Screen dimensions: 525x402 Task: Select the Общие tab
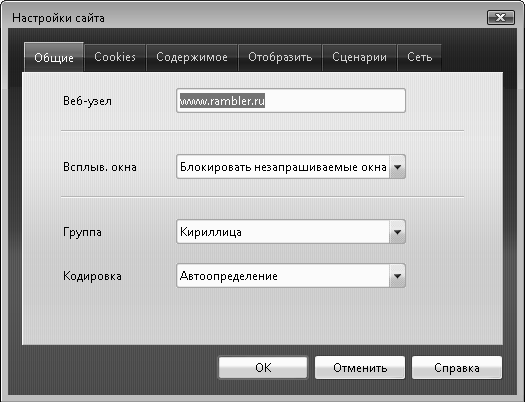click(54, 57)
